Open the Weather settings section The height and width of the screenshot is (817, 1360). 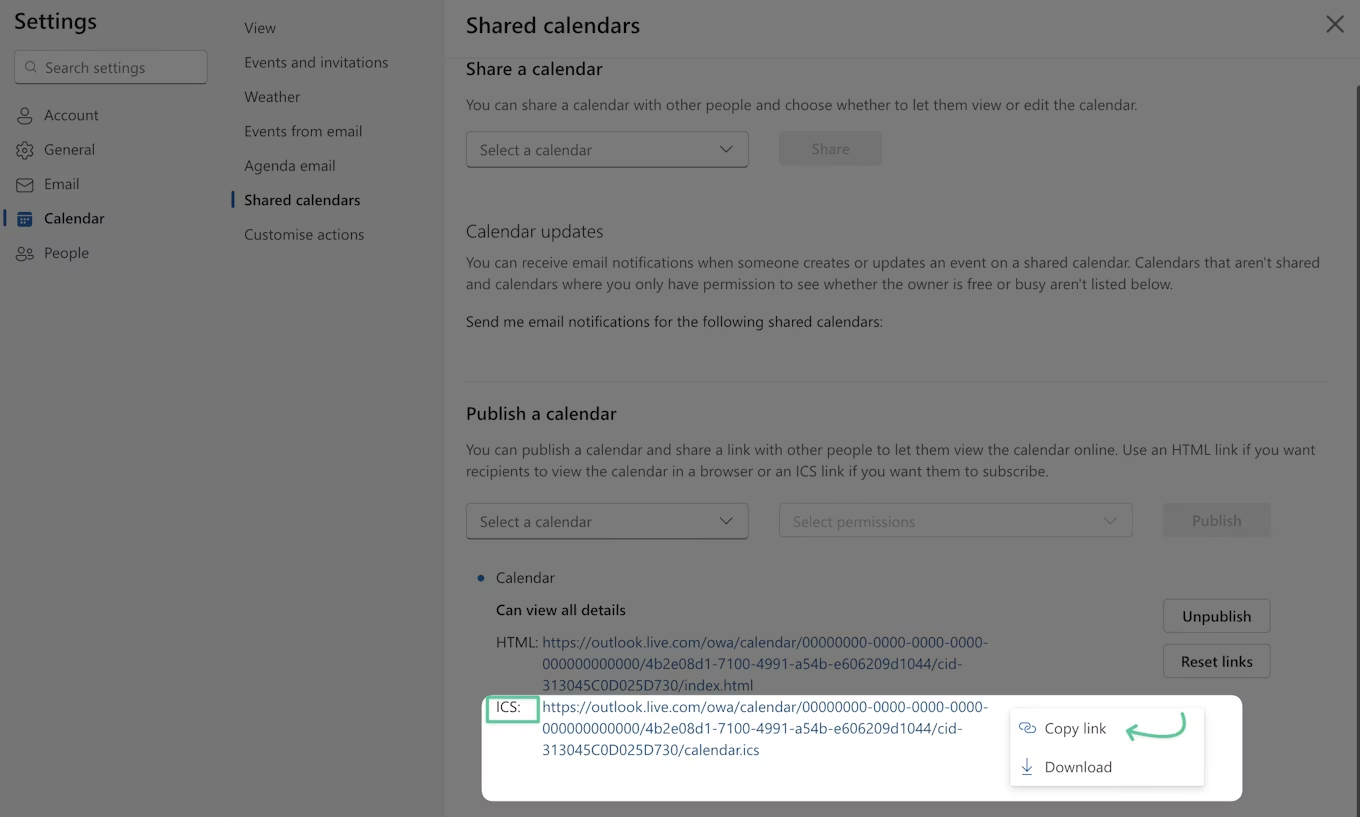272,97
